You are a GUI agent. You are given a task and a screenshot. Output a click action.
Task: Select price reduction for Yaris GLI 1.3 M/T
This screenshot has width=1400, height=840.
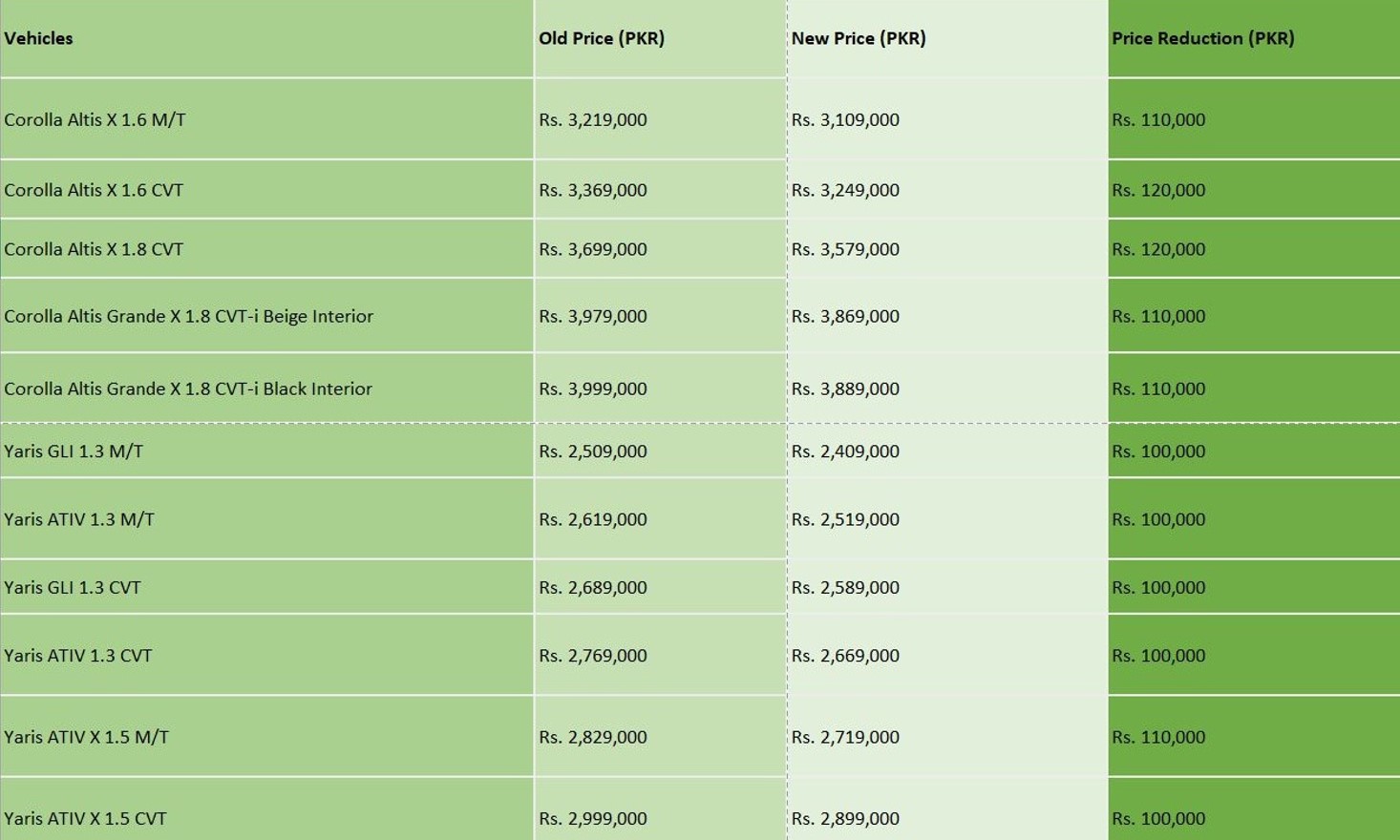(1254, 451)
